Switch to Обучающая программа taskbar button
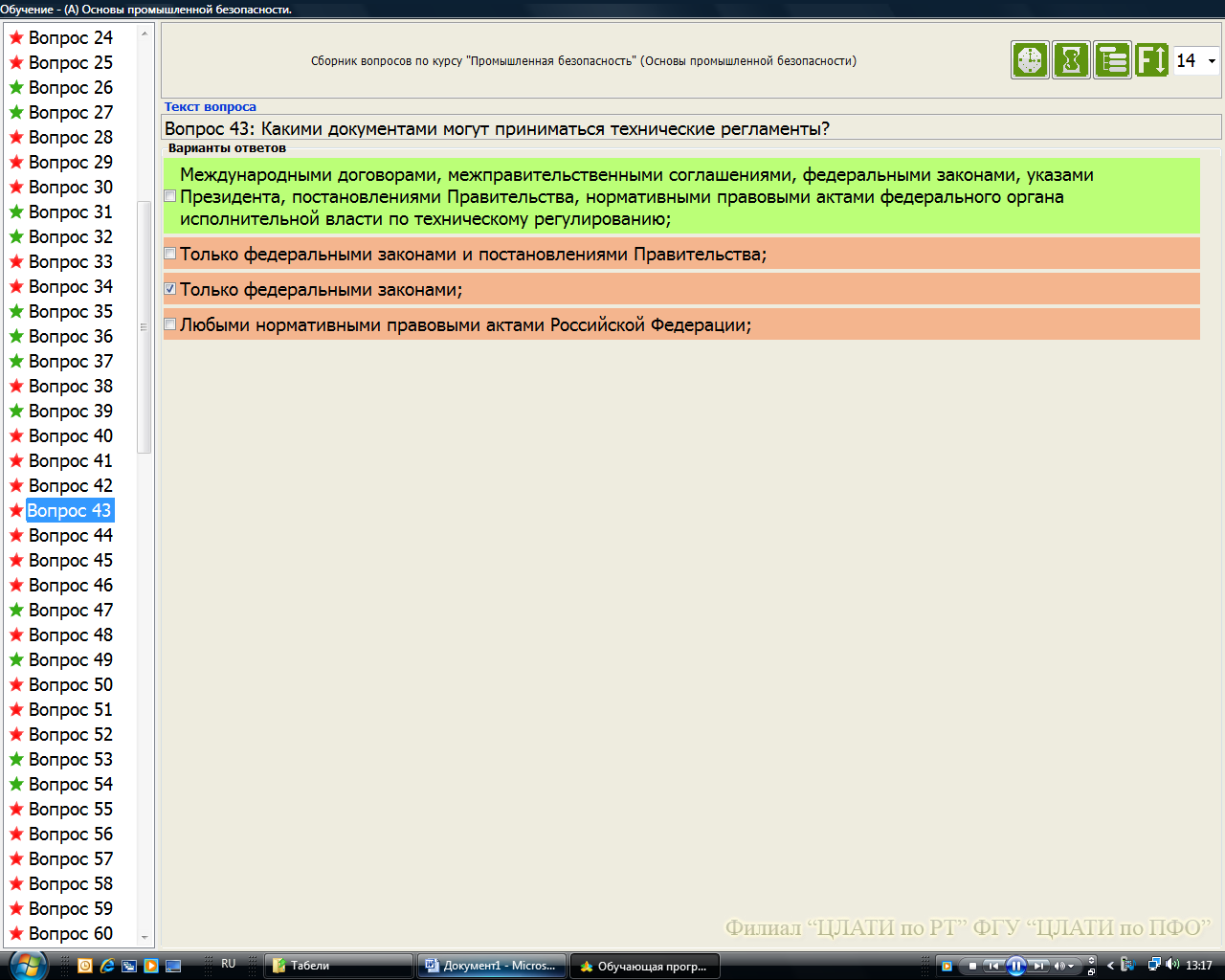The width and height of the screenshot is (1225, 980). click(645, 966)
